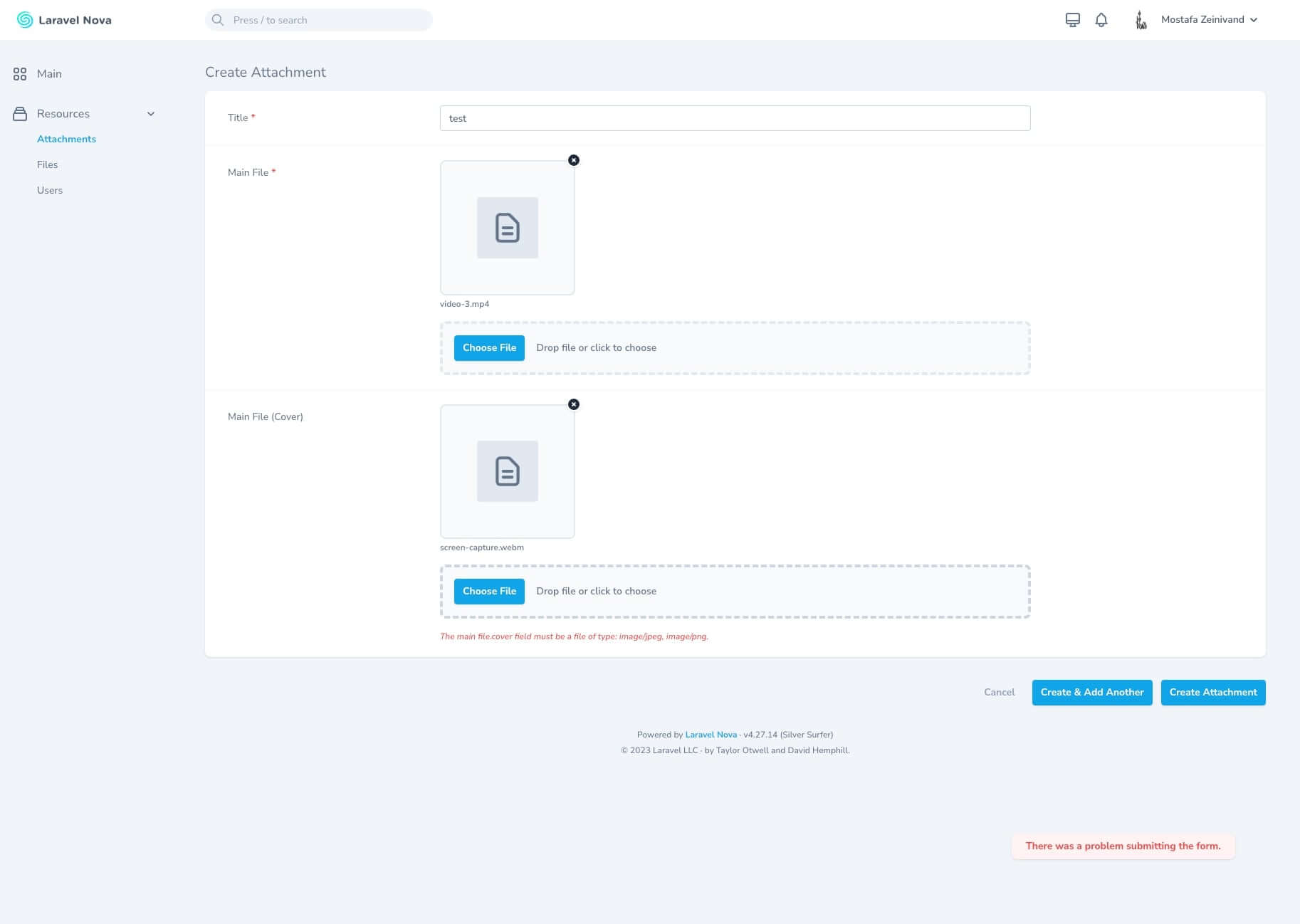Image resolution: width=1300 pixels, height=924 pixels.
Task: Open the Laravel Nova link in the footer
Action: pyautogui.click(x=710, y=734)
